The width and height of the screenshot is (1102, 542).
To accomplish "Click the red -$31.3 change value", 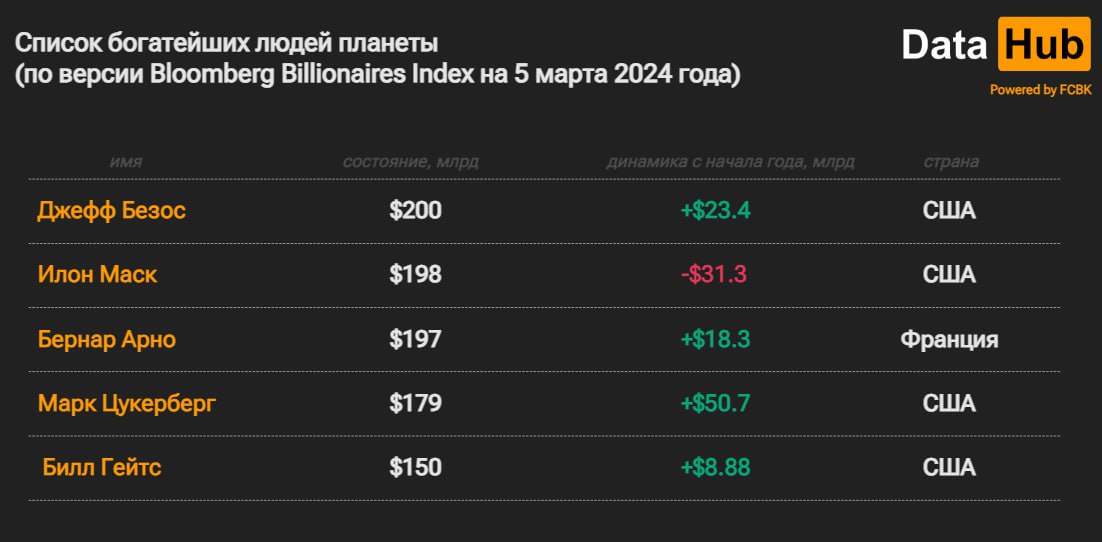I will pyautogui.click(x=713, y=275).
